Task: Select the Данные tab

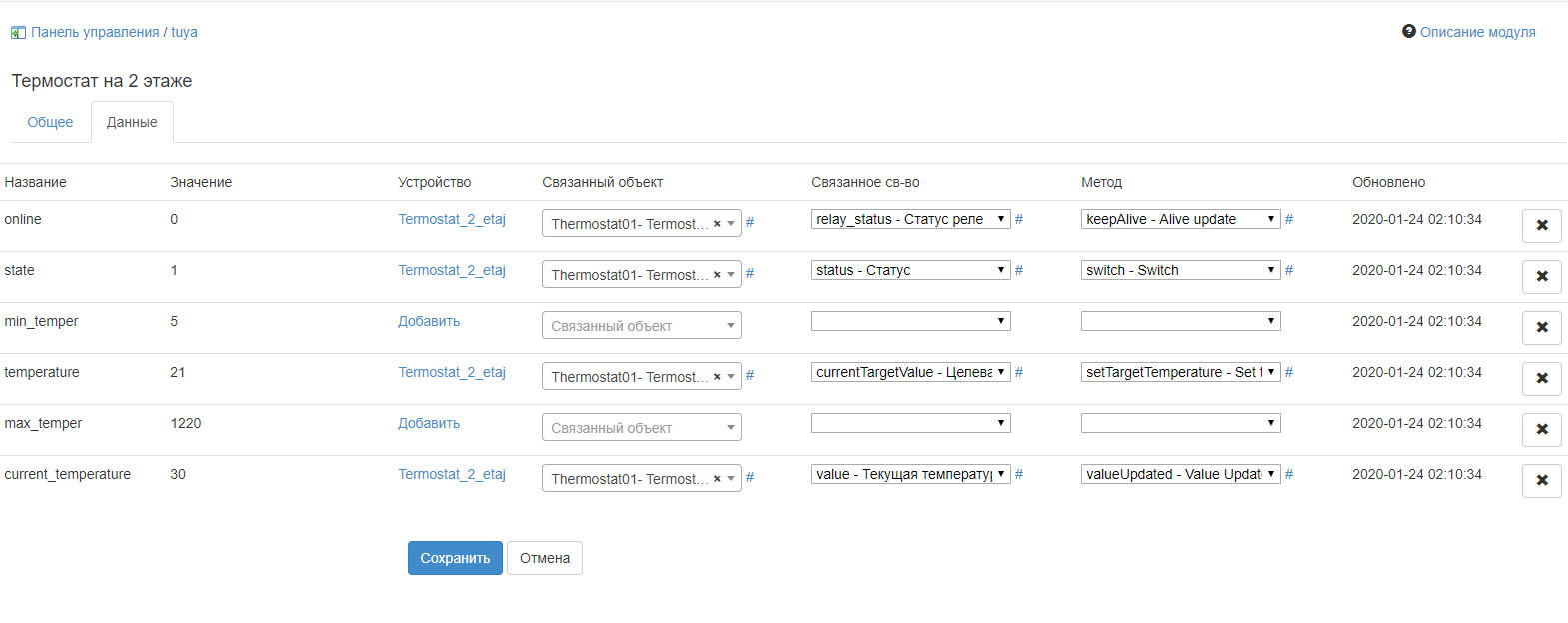Action: [x=132, y=122]
